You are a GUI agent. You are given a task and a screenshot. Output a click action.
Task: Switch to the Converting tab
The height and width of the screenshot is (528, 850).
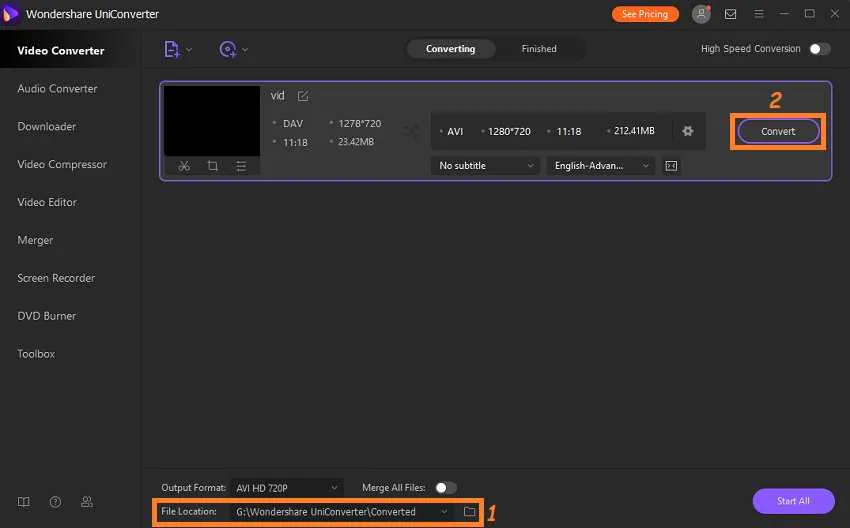[450, 49]
